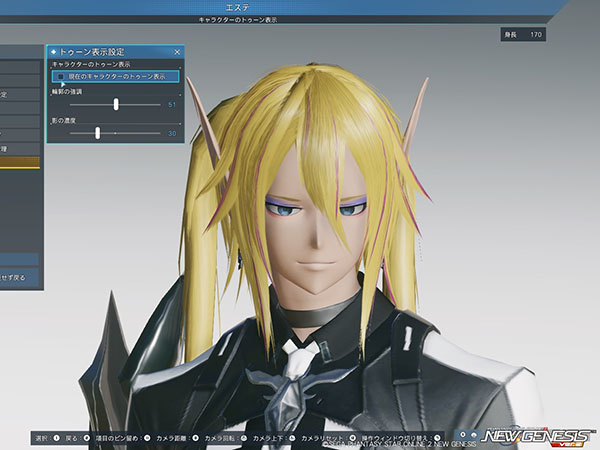600x450 pixels.
Task: Click the 身長 170 height indicator
Action: pos(523,34)
